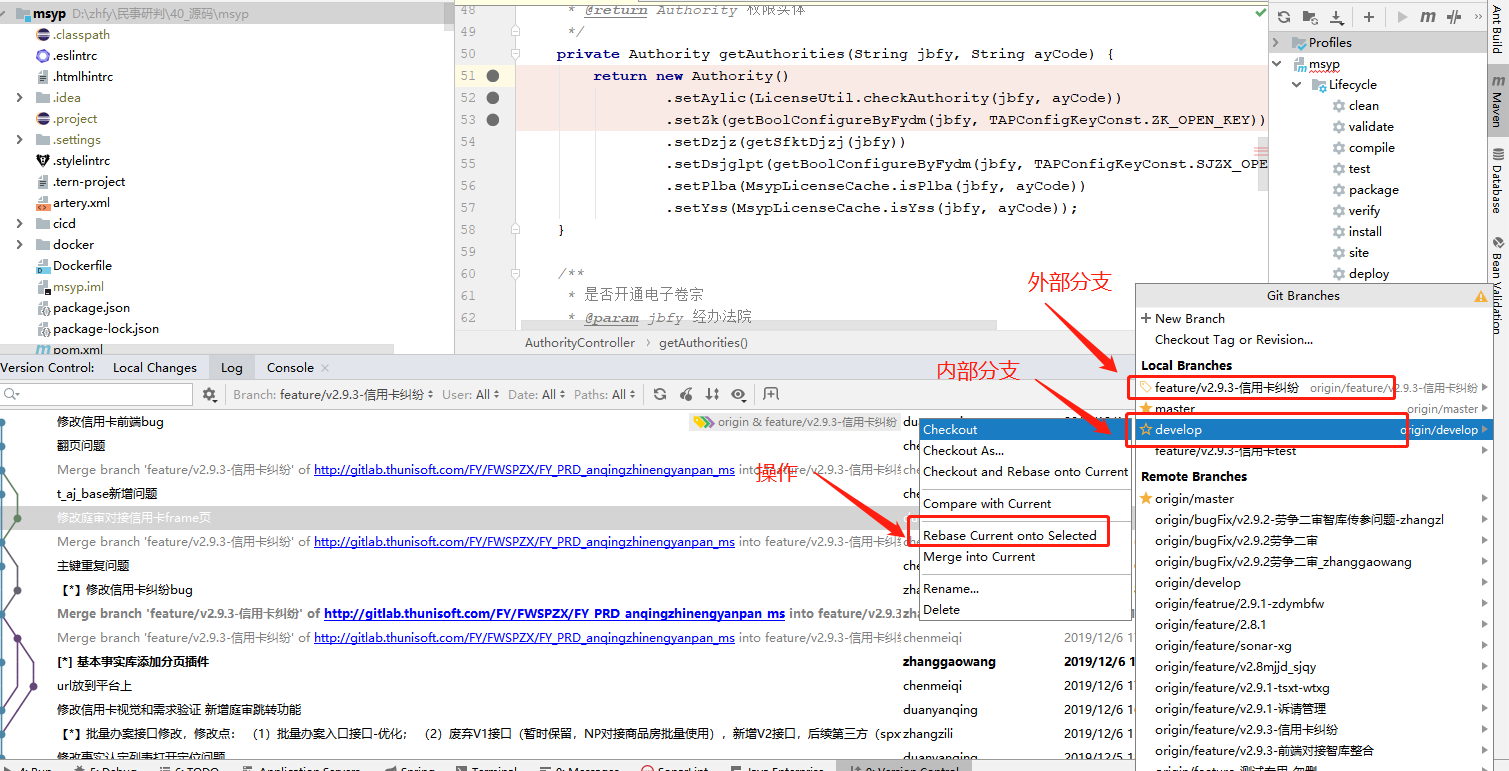Click the log refresh icon
The width and height of the screenshot is (1509, 771).
tap(660, 395)
